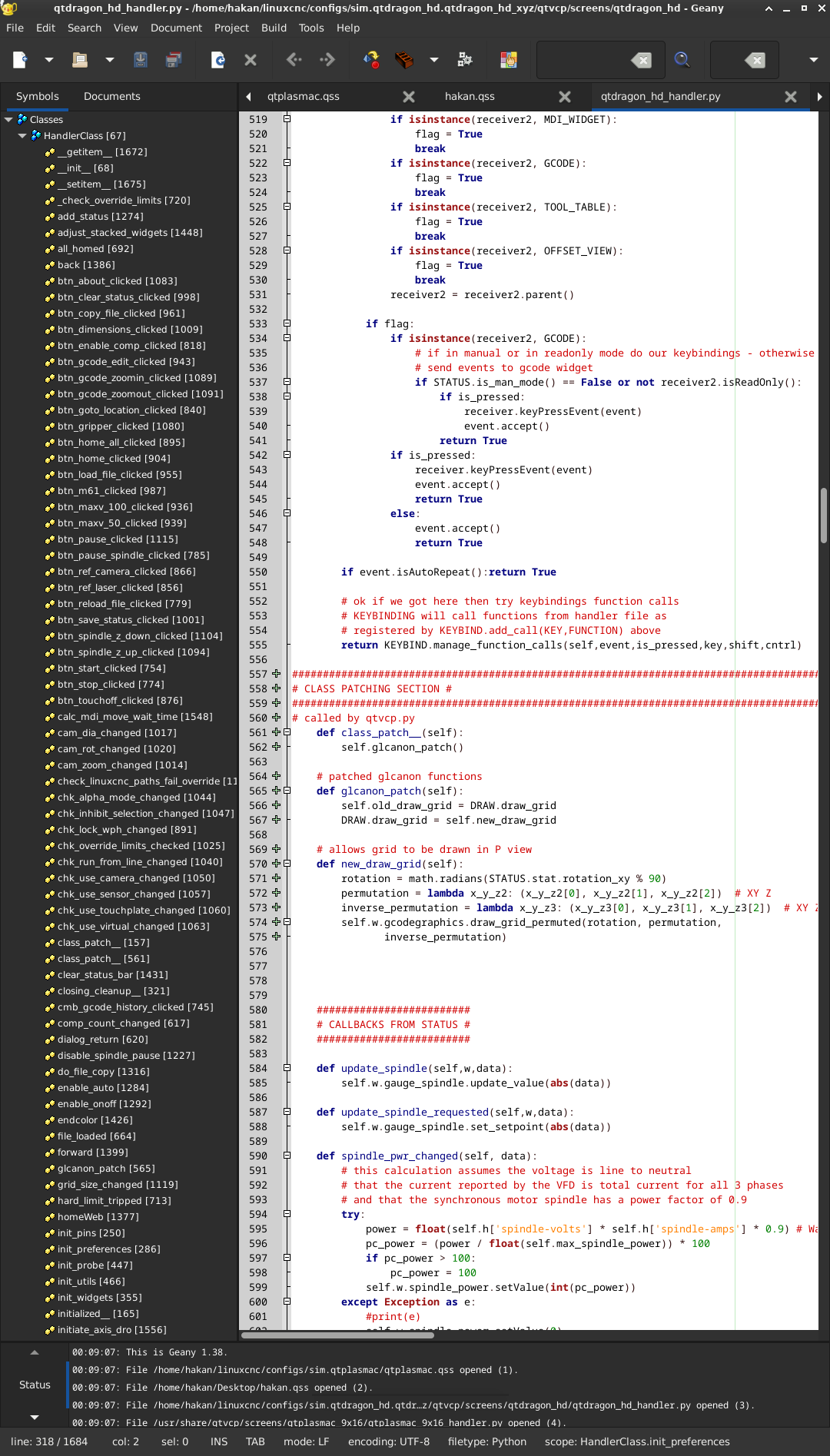
Task: Click up arrow above the Status tab
Action: click(34, 1352)
